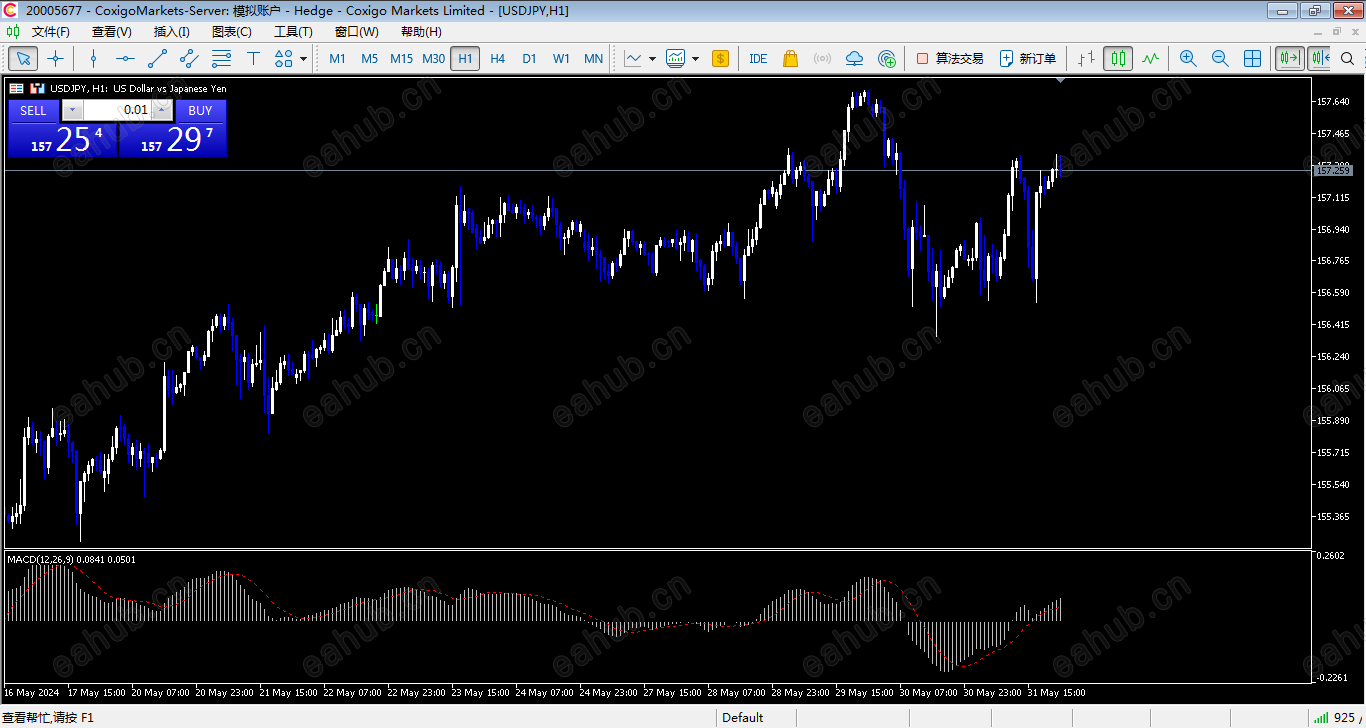This screenshot has width=1366, height=728.
Task: Switch to MN timeframe
Action: pos(593,58)
